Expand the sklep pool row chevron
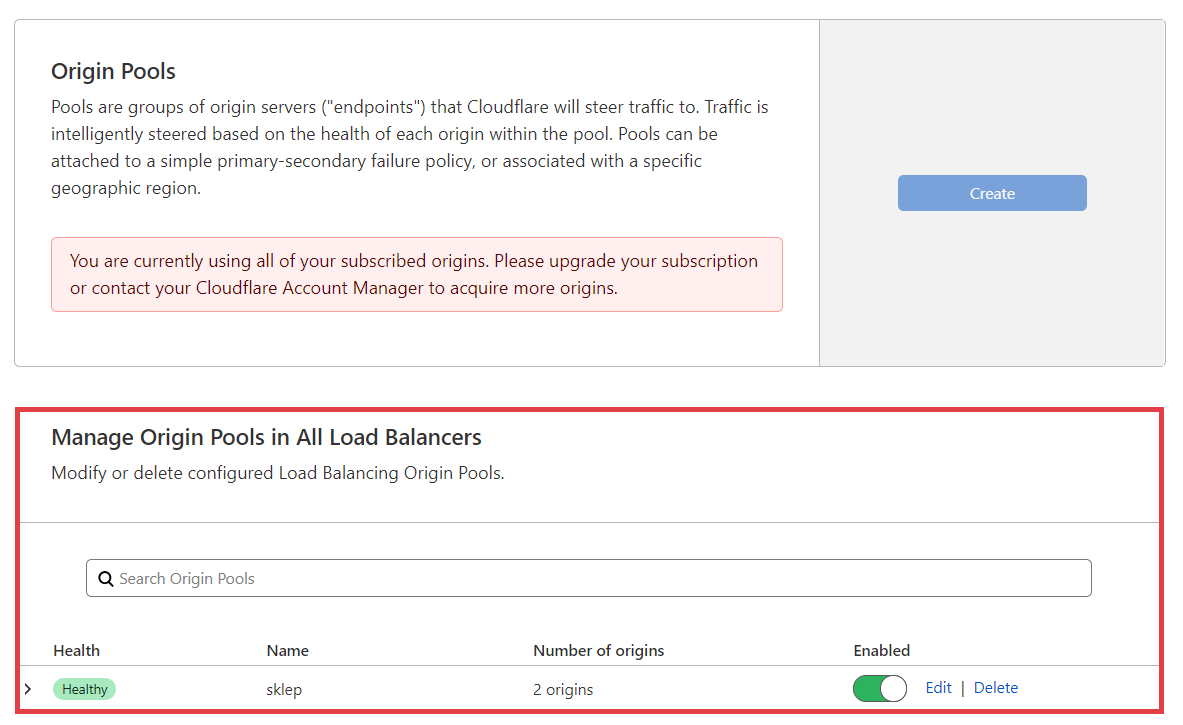Image resolution: width=1183 pixels, height=725 pixels. point(28,688)
